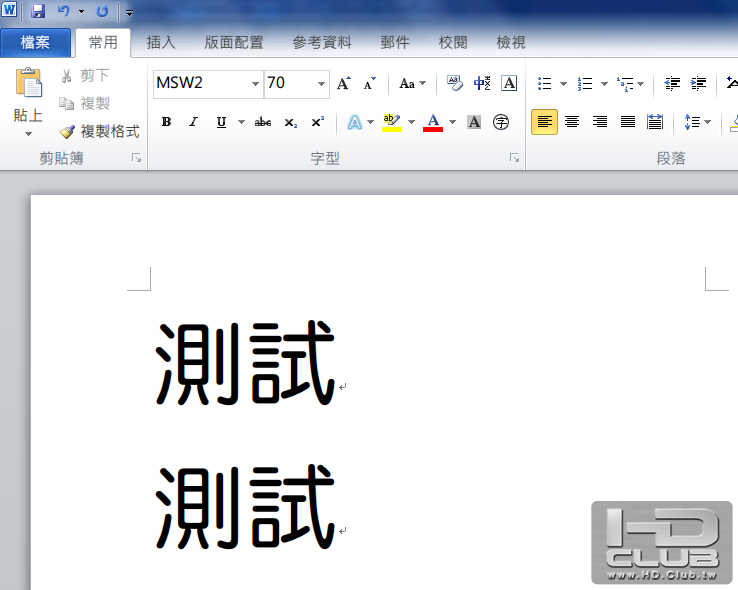Screen dimensions: 738x590
Task: Increase the paragraph indent
Action: (x=698, y=84)
